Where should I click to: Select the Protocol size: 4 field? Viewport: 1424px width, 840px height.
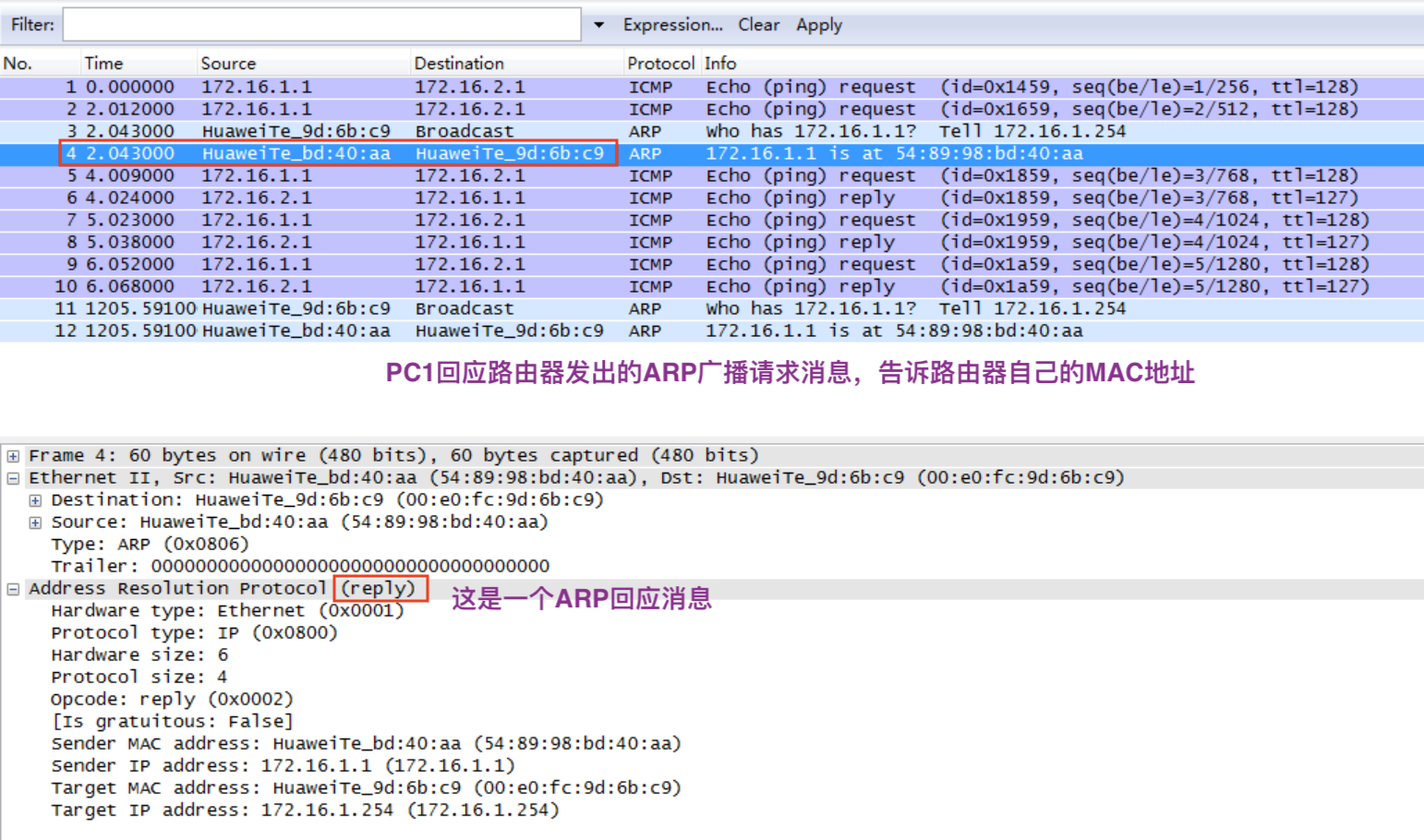click(139, 677)
